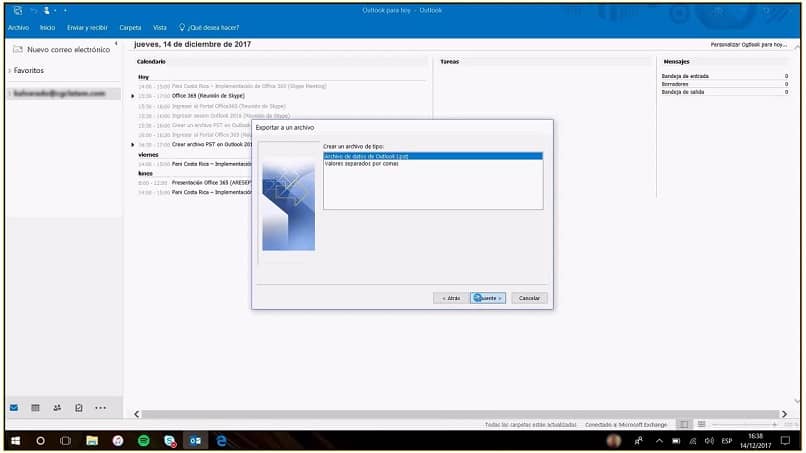Show more navigation options ellipsis
Screen dimensions: 806x453
[x=100, y=408]
